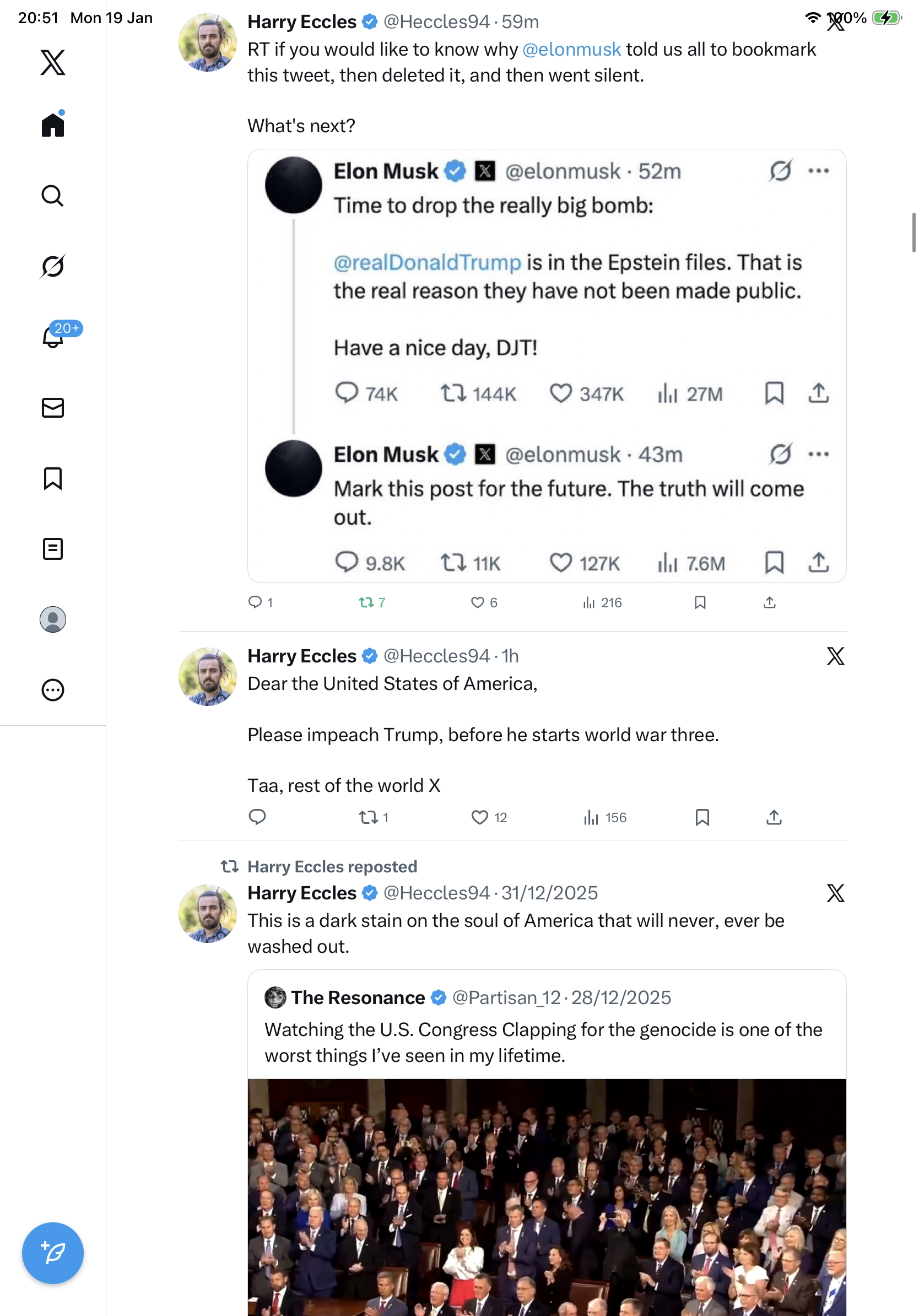Image resolution: width=919 pixels, height=1316 pixels.
Task: Tap the compose new post button
Action: pos(53,1253)
